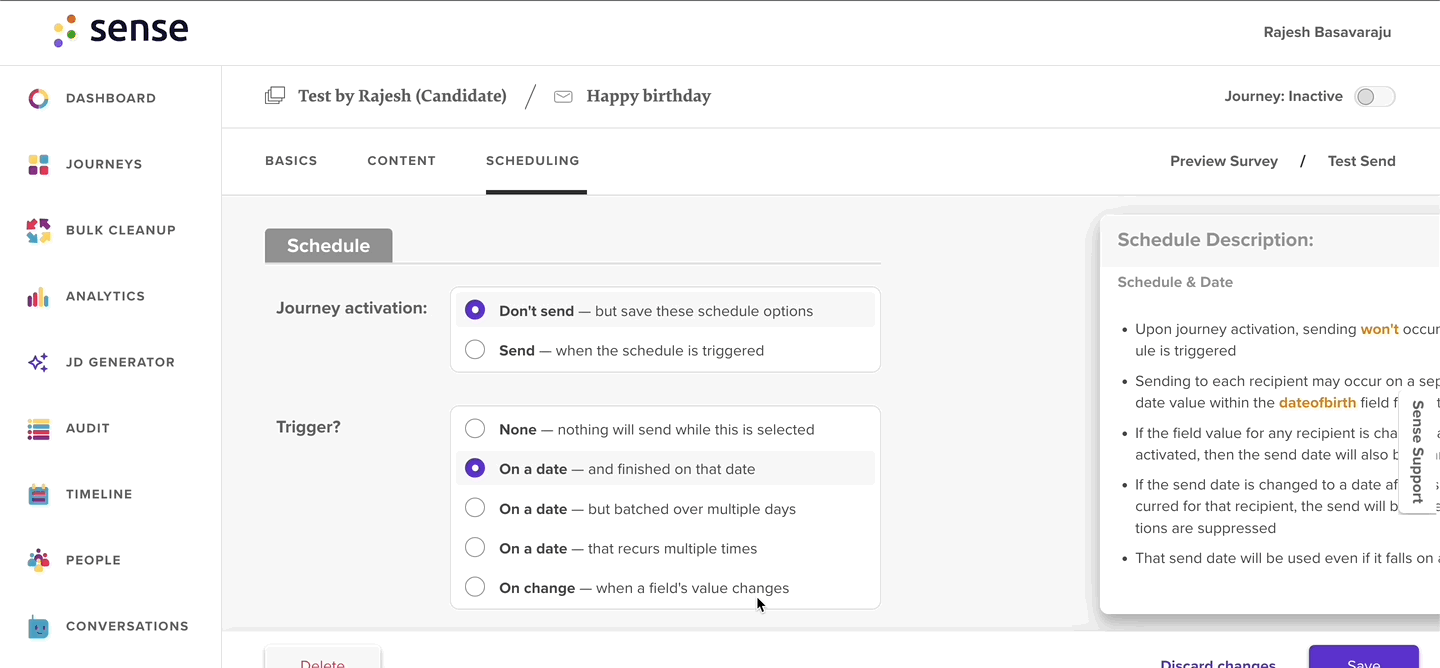Choose 'On change' trigger option
The width and height of the screenshot is (1440, 668).
coord(475,587)
